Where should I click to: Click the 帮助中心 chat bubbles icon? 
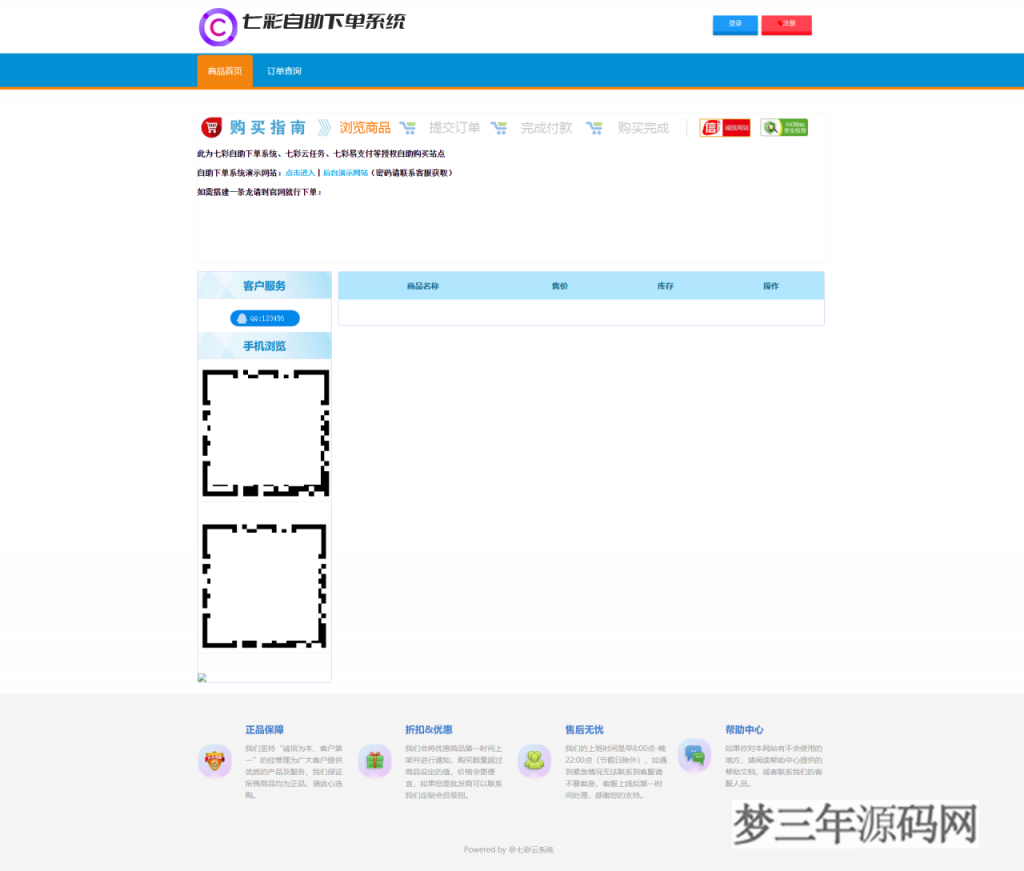click(x=695, y=755)
